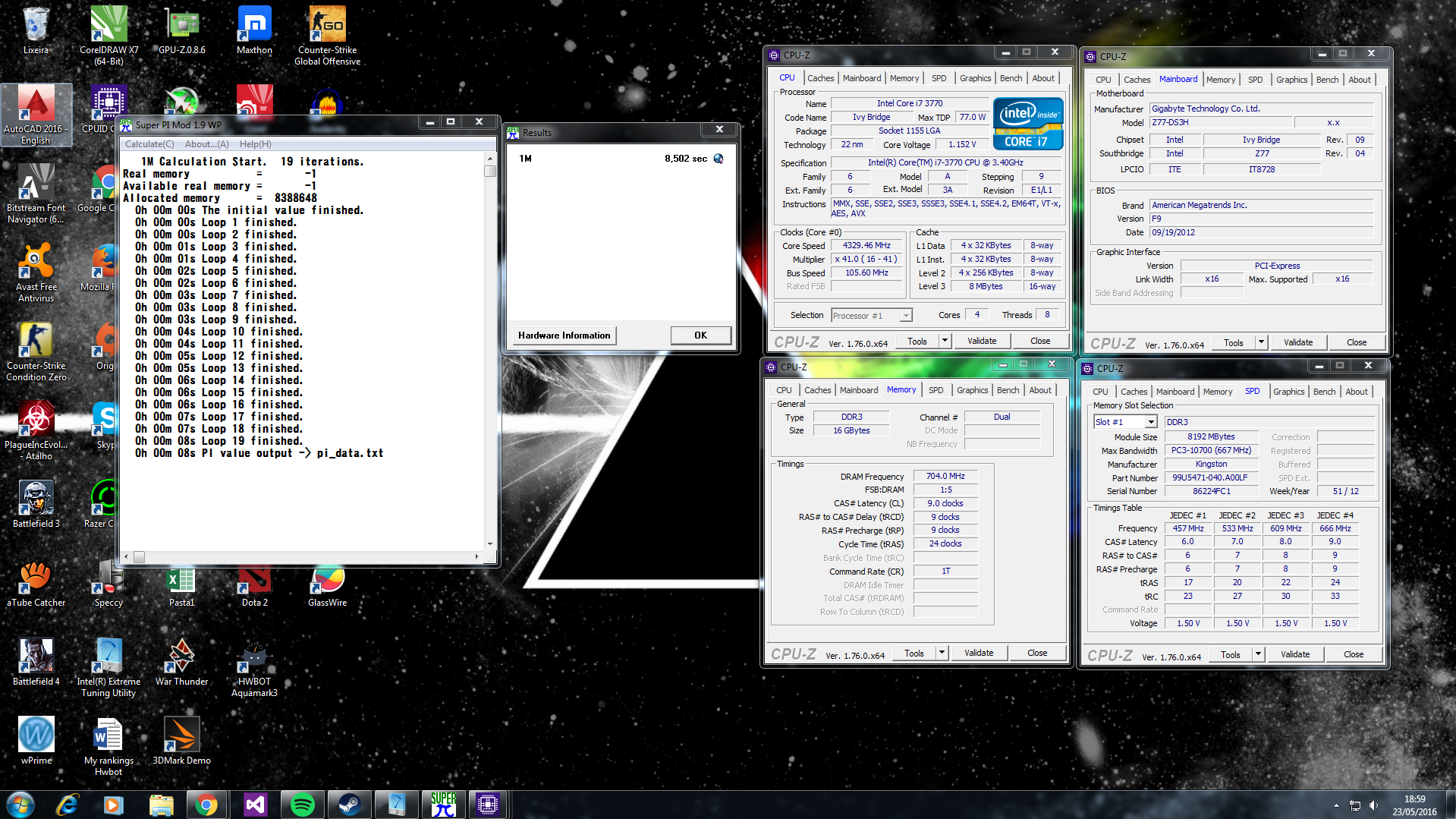Launch PlagueInc Evolved shortcut

pyautogui.click(x=36, y=431)
